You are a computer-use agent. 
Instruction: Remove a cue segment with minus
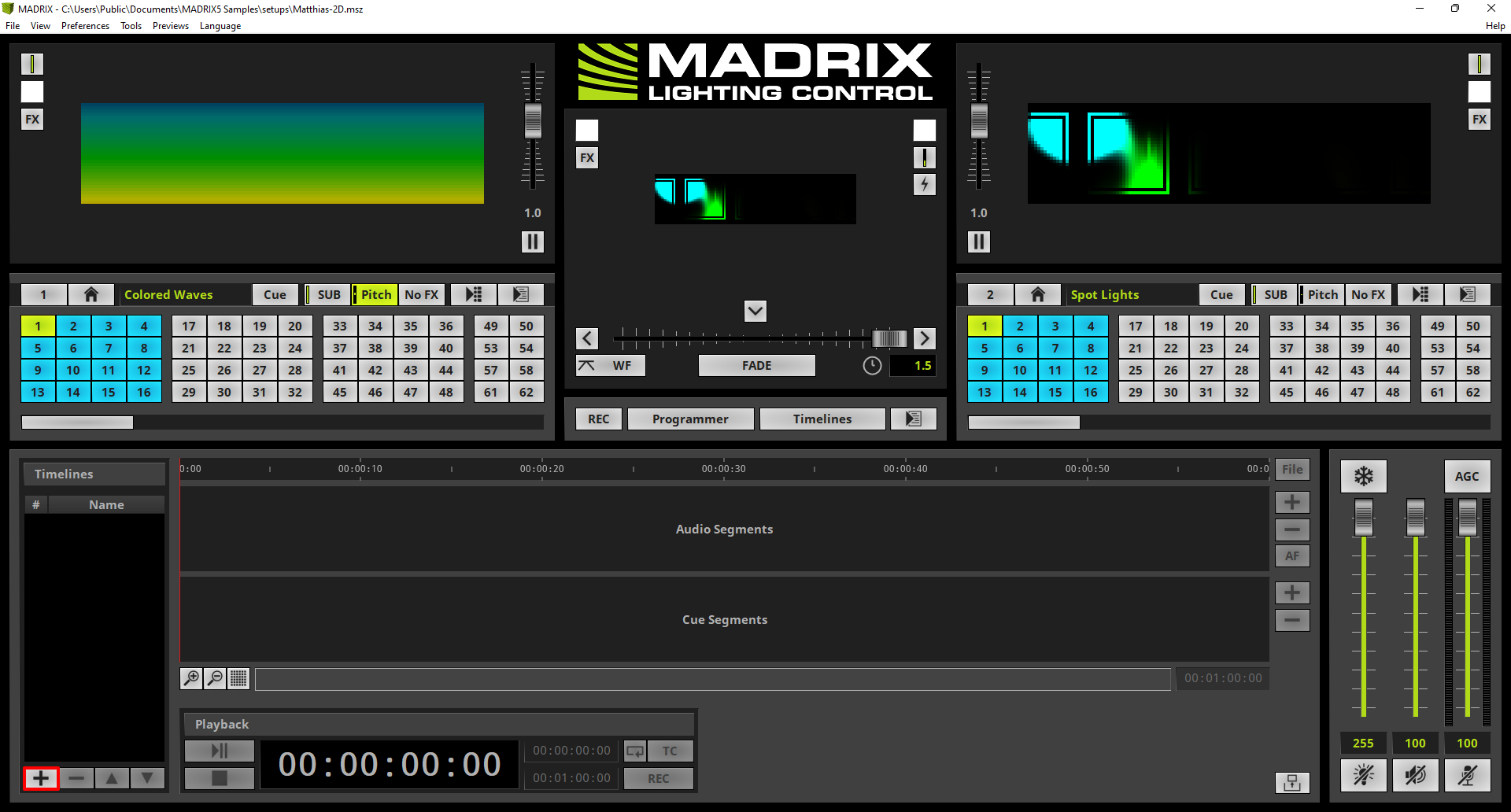1292,620
